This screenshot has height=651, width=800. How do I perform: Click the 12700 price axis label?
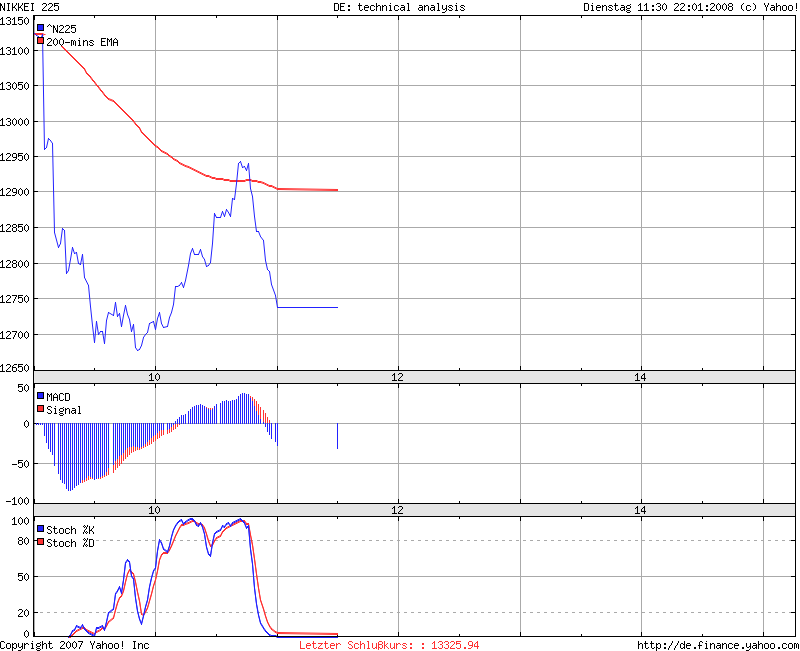15,335
